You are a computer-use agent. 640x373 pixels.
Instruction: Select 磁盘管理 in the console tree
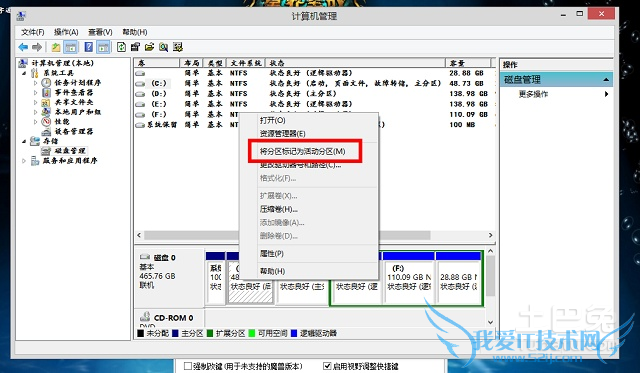coord(70,151)
